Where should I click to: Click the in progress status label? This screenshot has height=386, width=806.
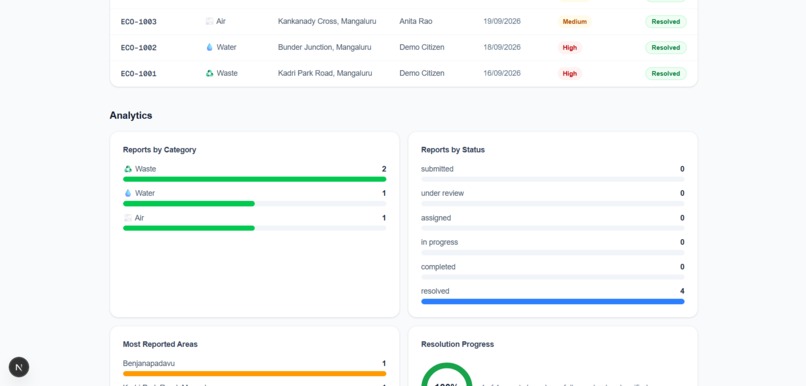coord(439,242)
